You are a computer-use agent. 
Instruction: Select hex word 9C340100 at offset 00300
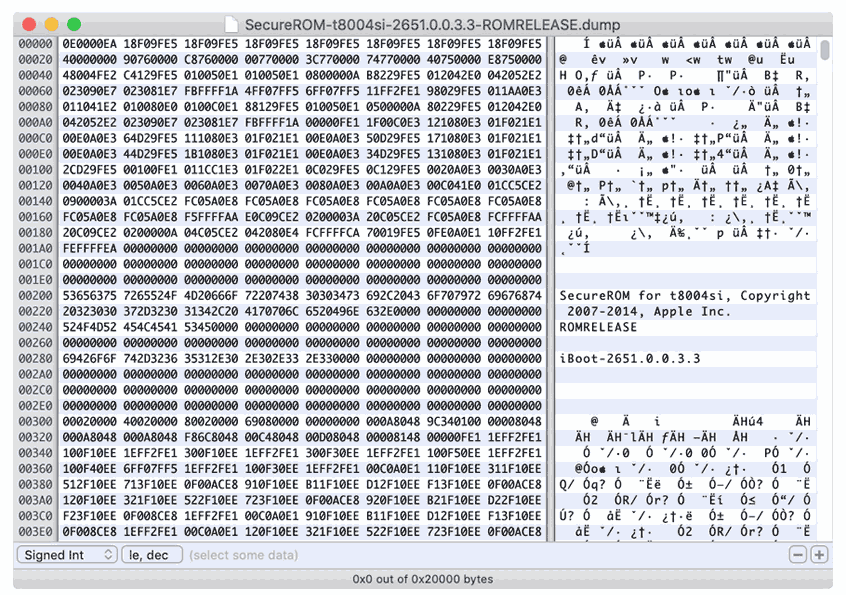(454, 421)
